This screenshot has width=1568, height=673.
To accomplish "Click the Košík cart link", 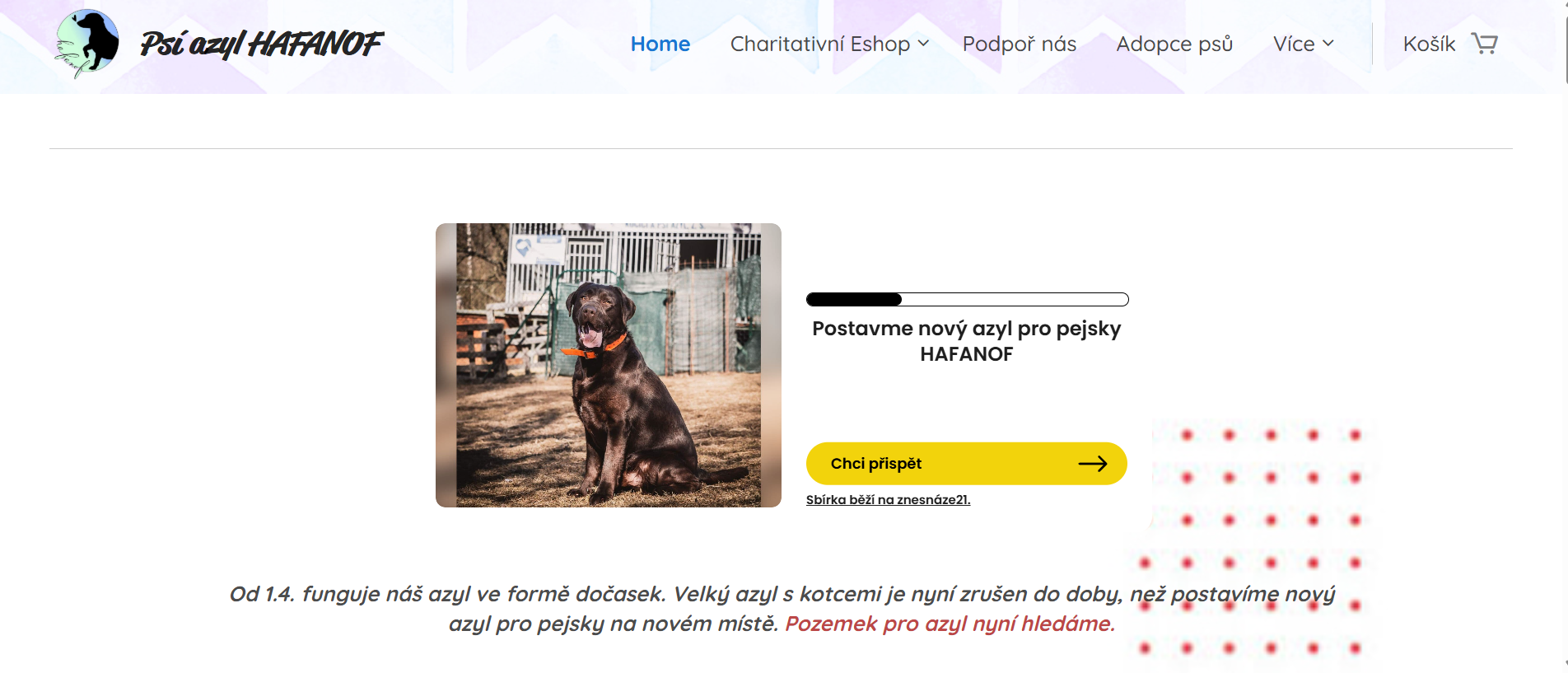I will click(x=1429, y=44).
